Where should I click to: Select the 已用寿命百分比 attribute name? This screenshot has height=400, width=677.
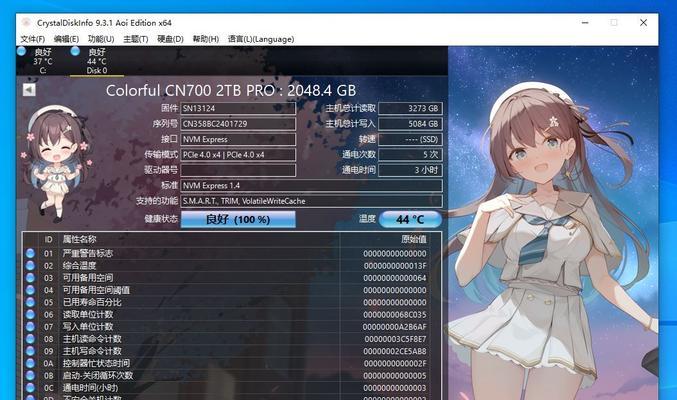(92, 302)
